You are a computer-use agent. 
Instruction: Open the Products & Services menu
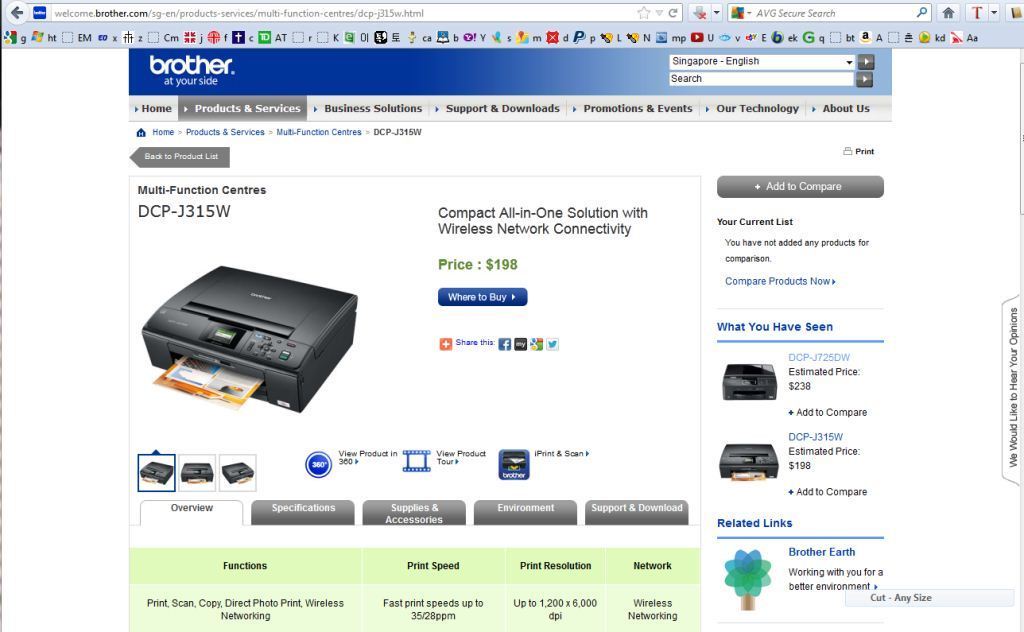tap(242, 108)
